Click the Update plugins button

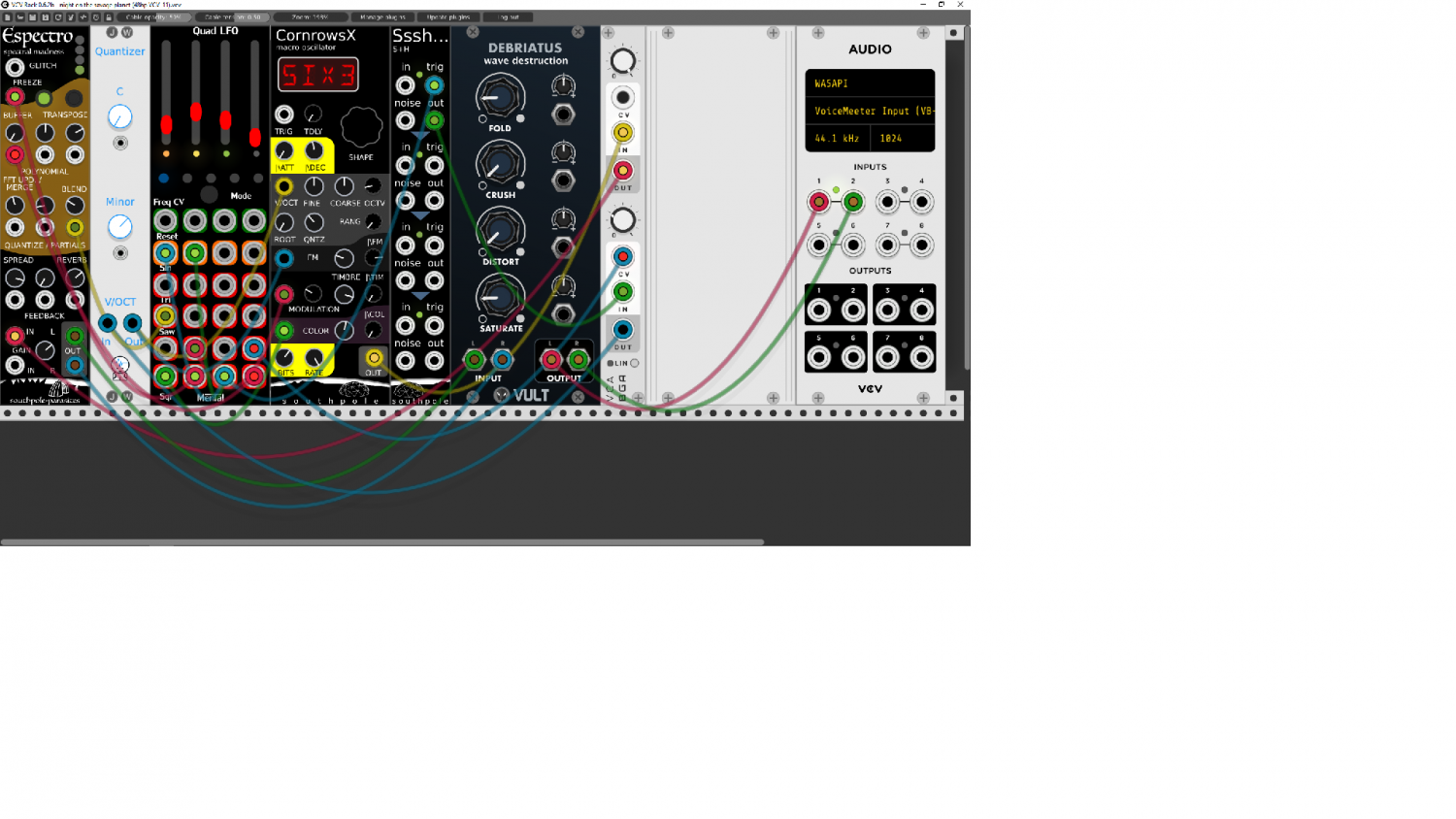pos(448,17)
